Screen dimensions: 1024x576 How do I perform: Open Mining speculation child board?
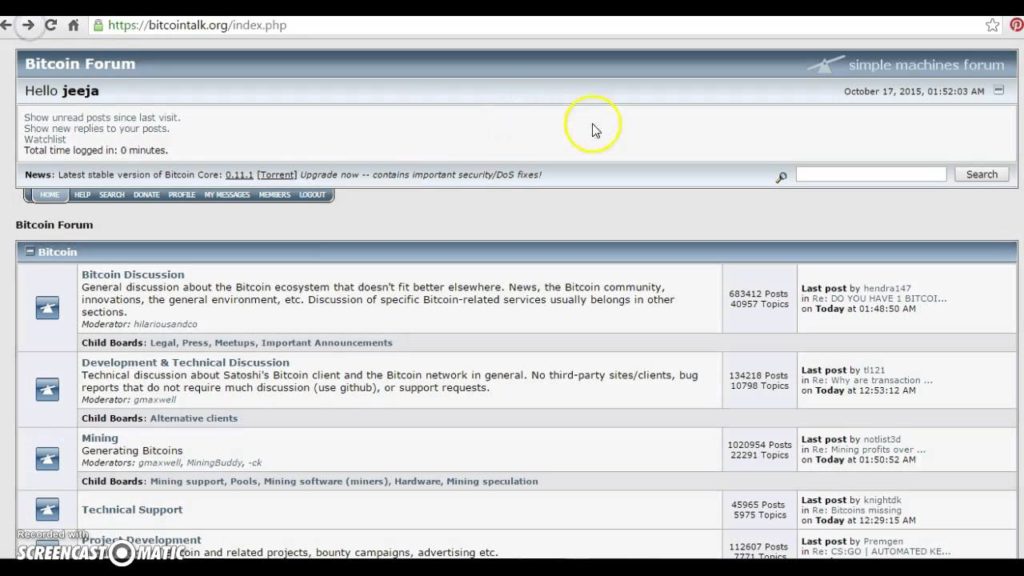(x=492, y=481)
